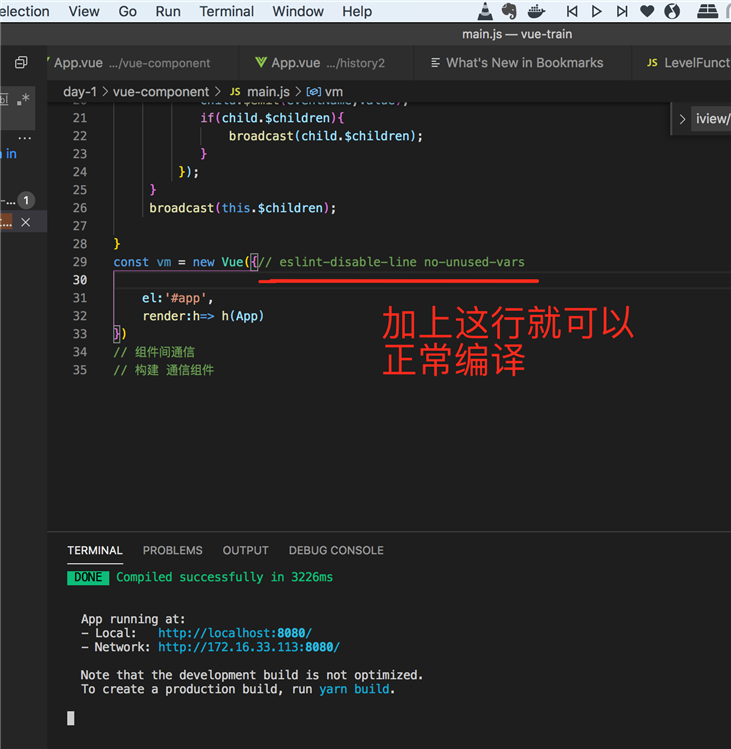Open the View menu

click(x=84, y=11)
